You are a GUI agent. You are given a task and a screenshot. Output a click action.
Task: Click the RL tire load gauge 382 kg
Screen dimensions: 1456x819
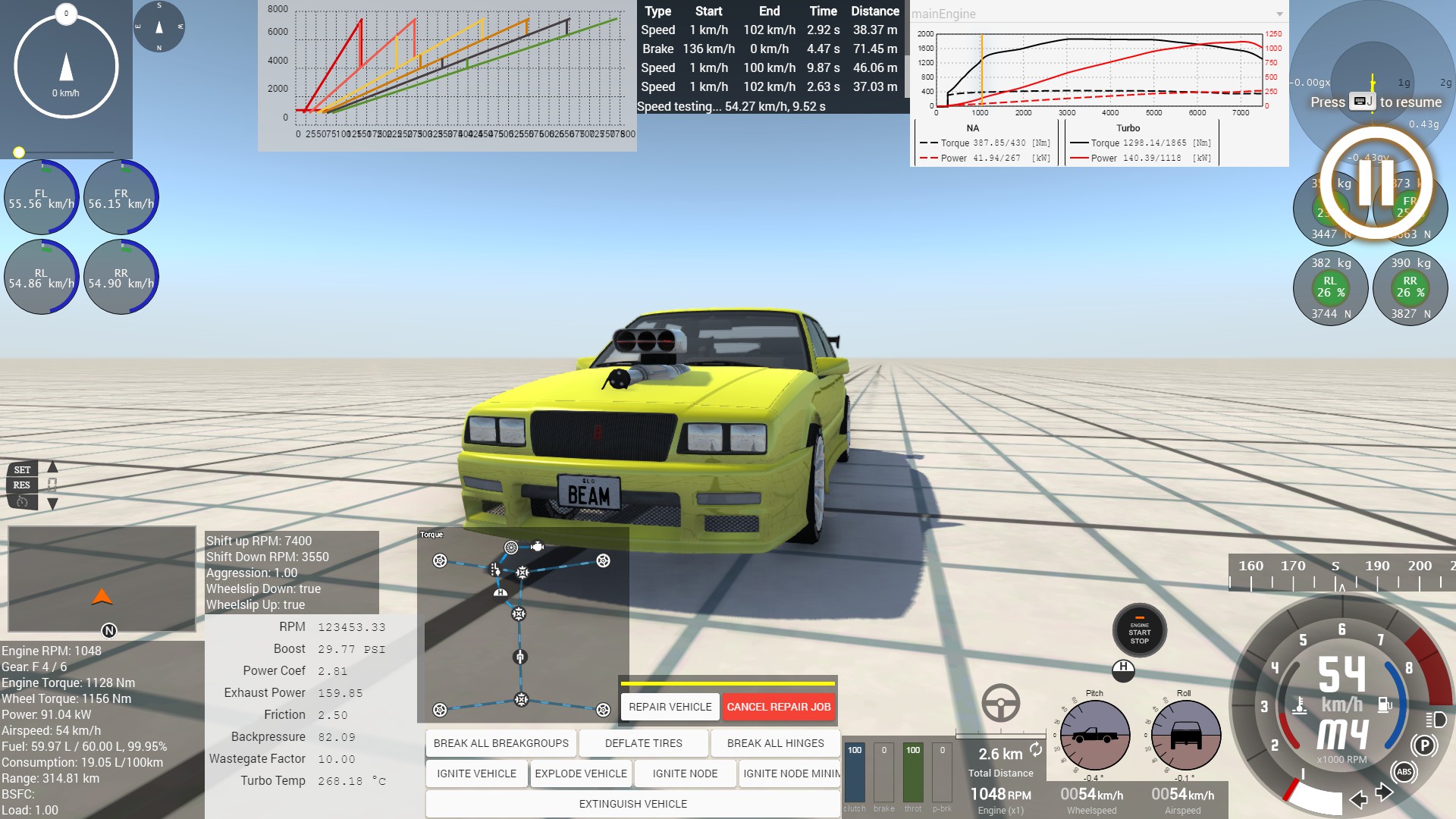[1331, 288]
